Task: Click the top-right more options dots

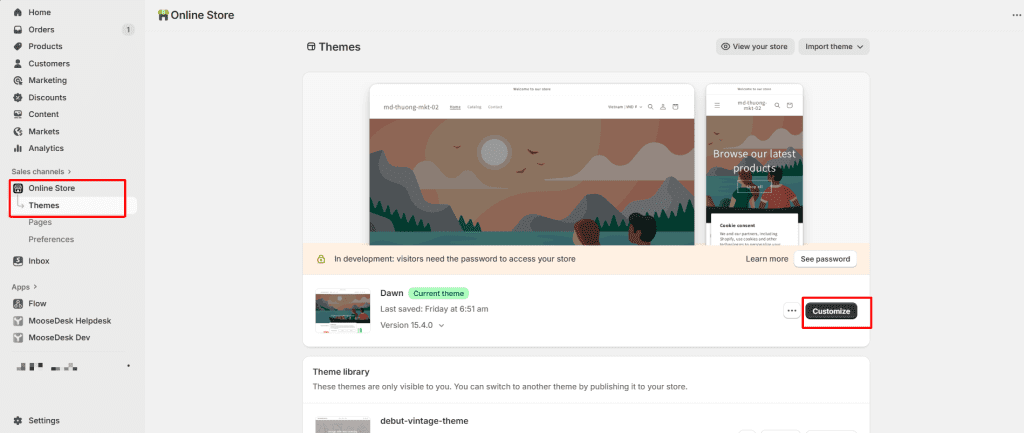Action: tap(1016, 15)
